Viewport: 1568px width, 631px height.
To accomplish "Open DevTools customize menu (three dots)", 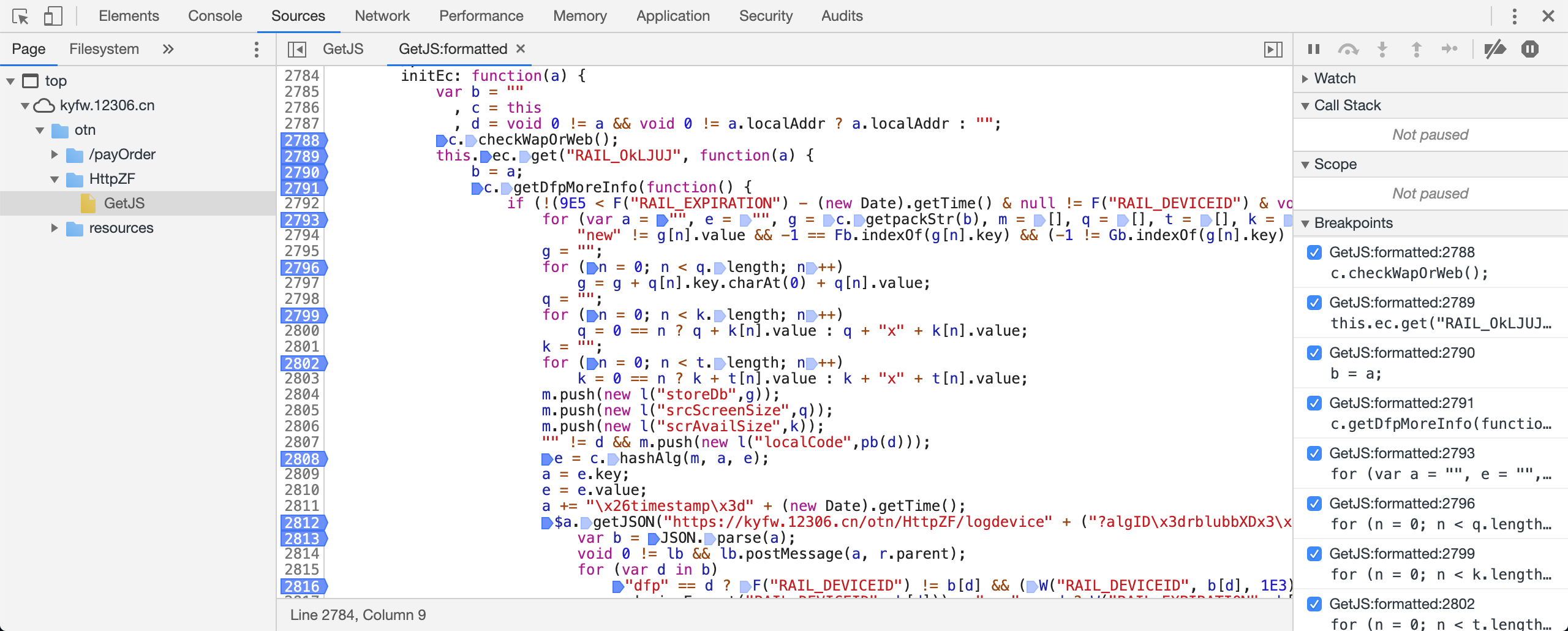I will point(1514,16).
